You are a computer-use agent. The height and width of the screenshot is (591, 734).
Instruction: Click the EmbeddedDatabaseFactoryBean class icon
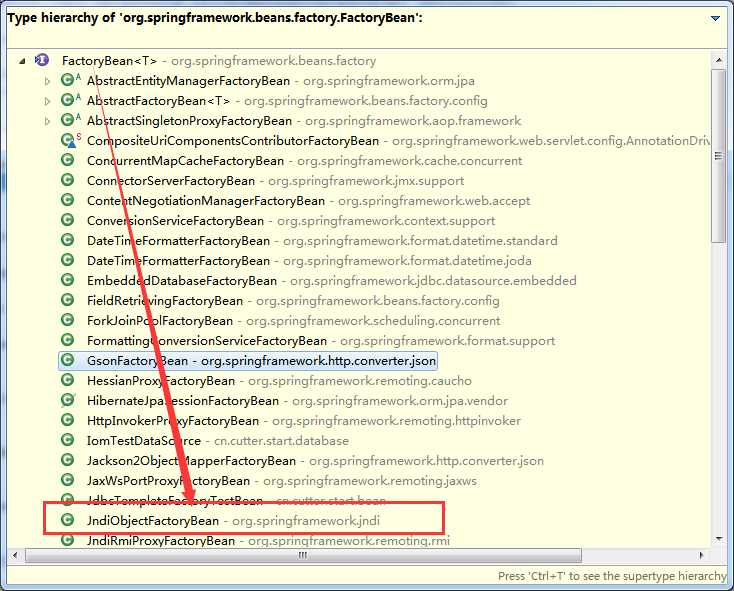(68, 280)
